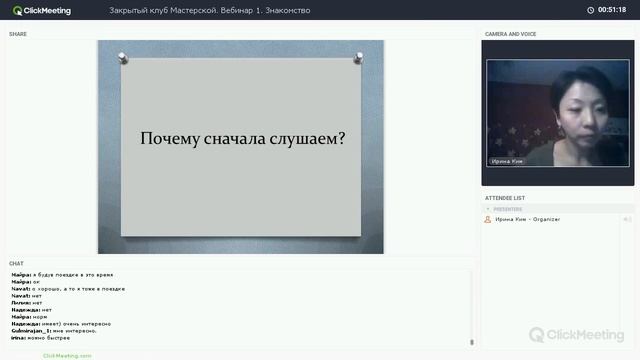Click the Майра chat message 'норм'
The width and height of the screenshot is (640, 360).
click(29, 317)
